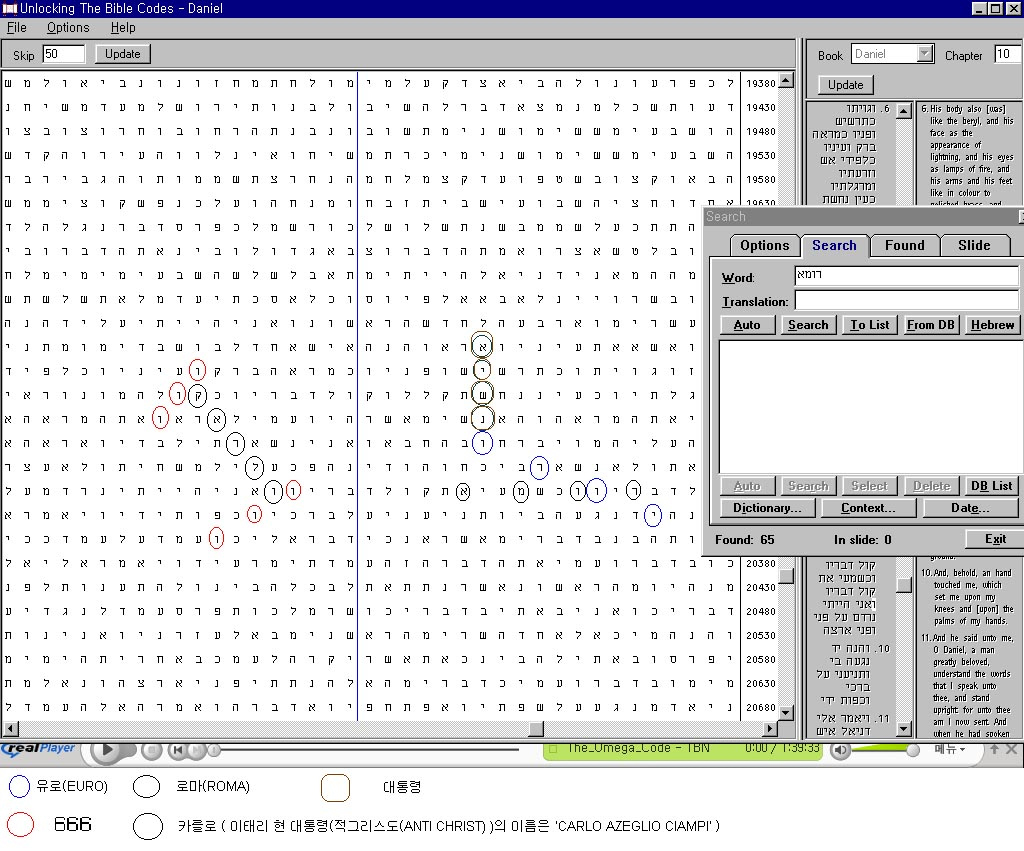Click Update button next to Skip field

(x=123, y=54)
